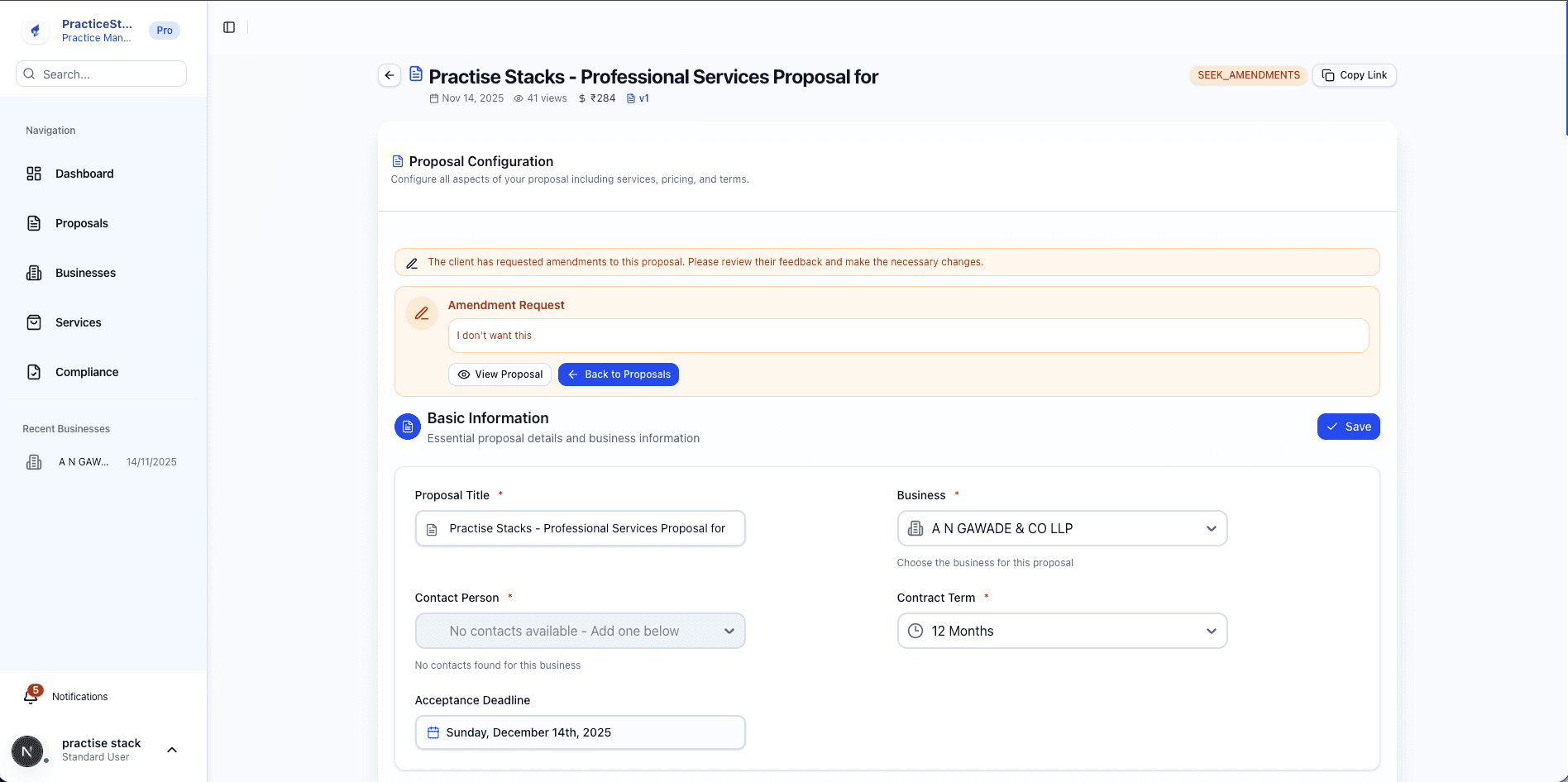This screenshot has height=782, width=1568.
Task: Click the PracticeStacks logo icon
Action: 35,30
